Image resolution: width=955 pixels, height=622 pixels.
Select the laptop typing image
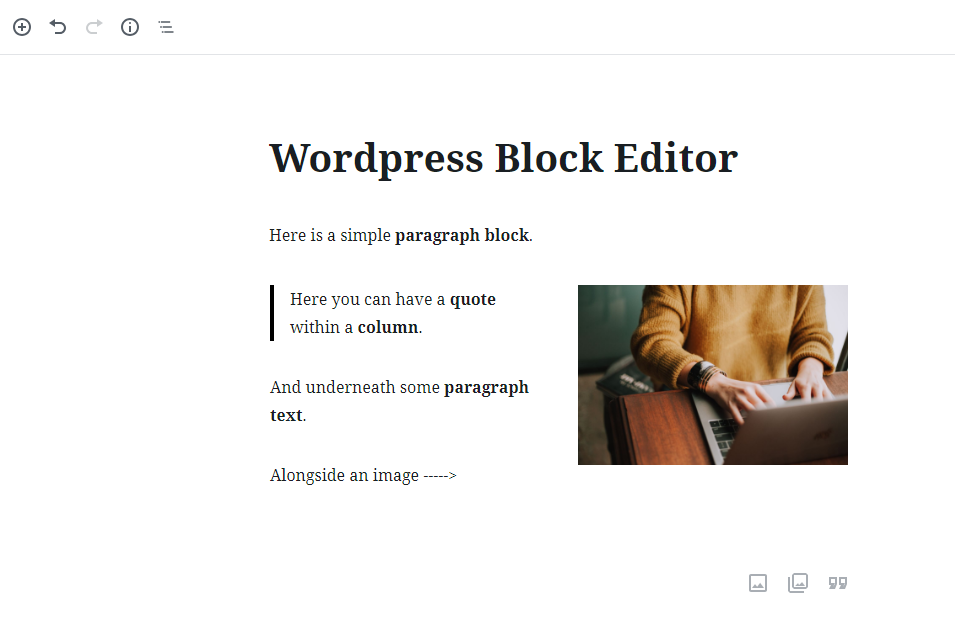(x=713, y=375)
